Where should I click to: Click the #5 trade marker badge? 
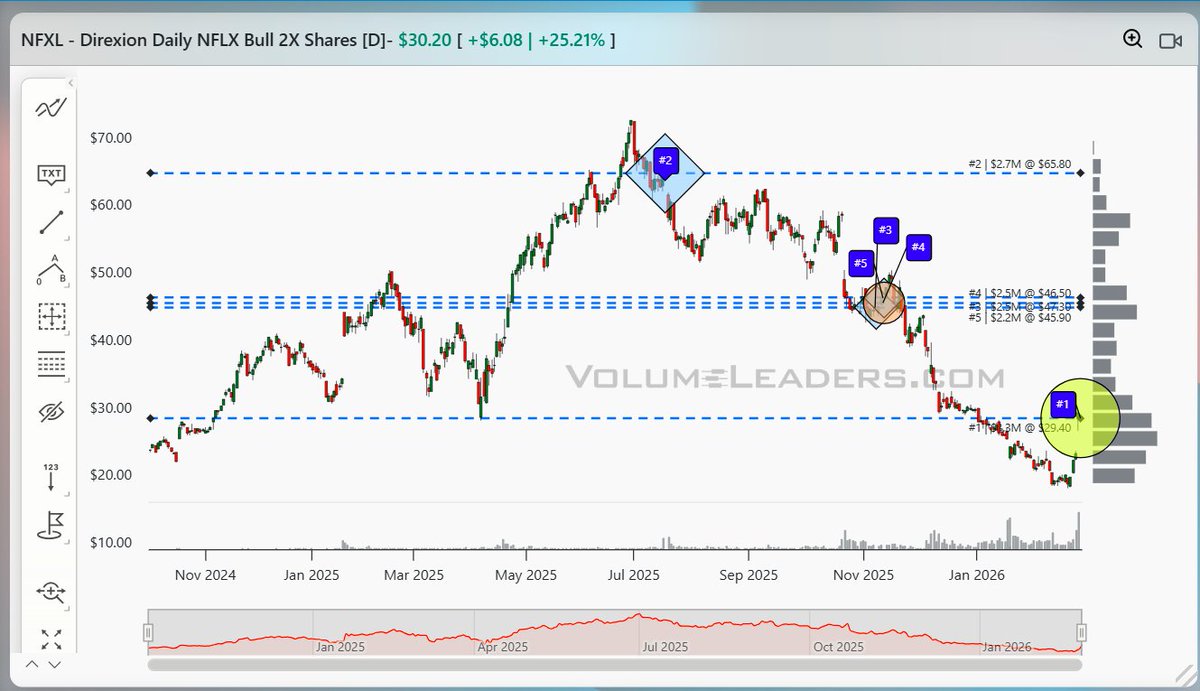860,264
